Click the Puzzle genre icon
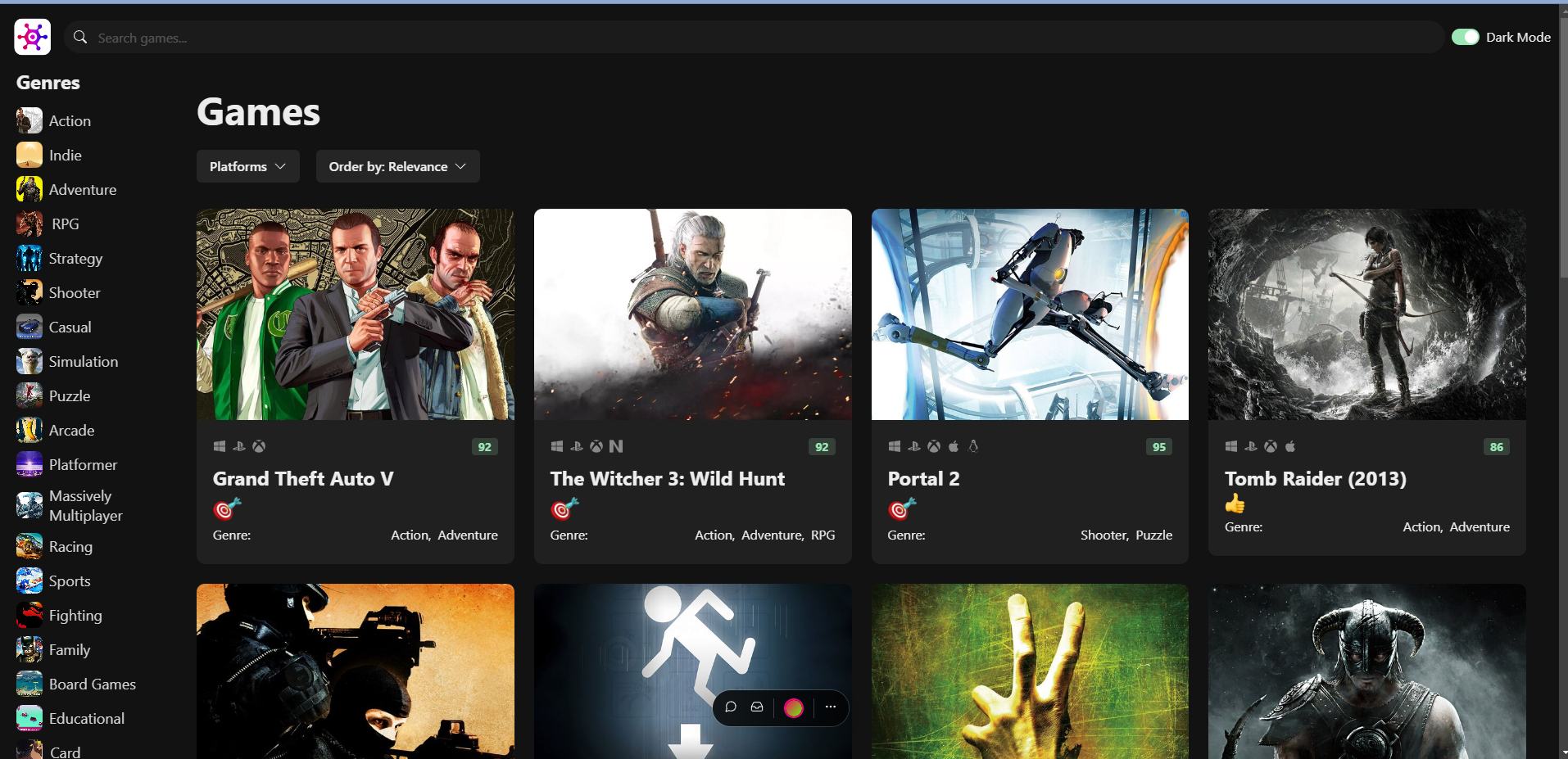The image size is (1568, 759). point(29,395)
